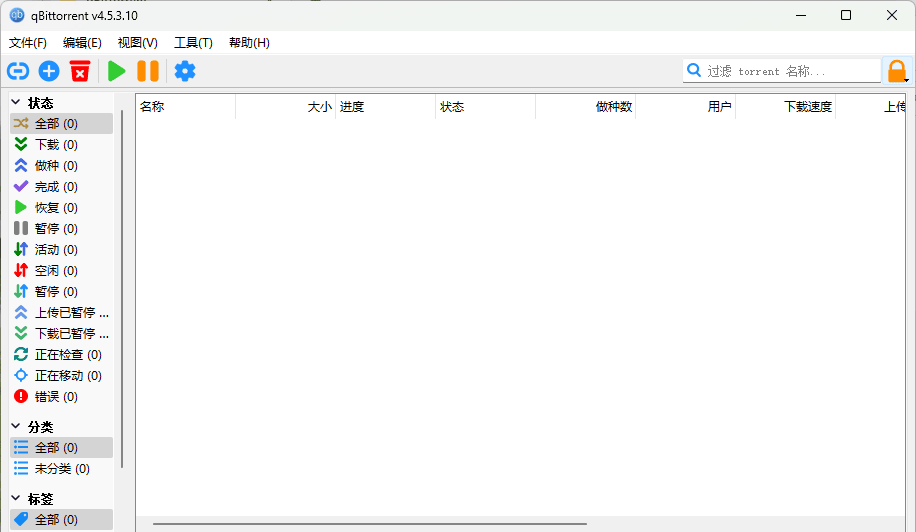
Task: Open the 文件(F) menu
Action: pos(27,43)
